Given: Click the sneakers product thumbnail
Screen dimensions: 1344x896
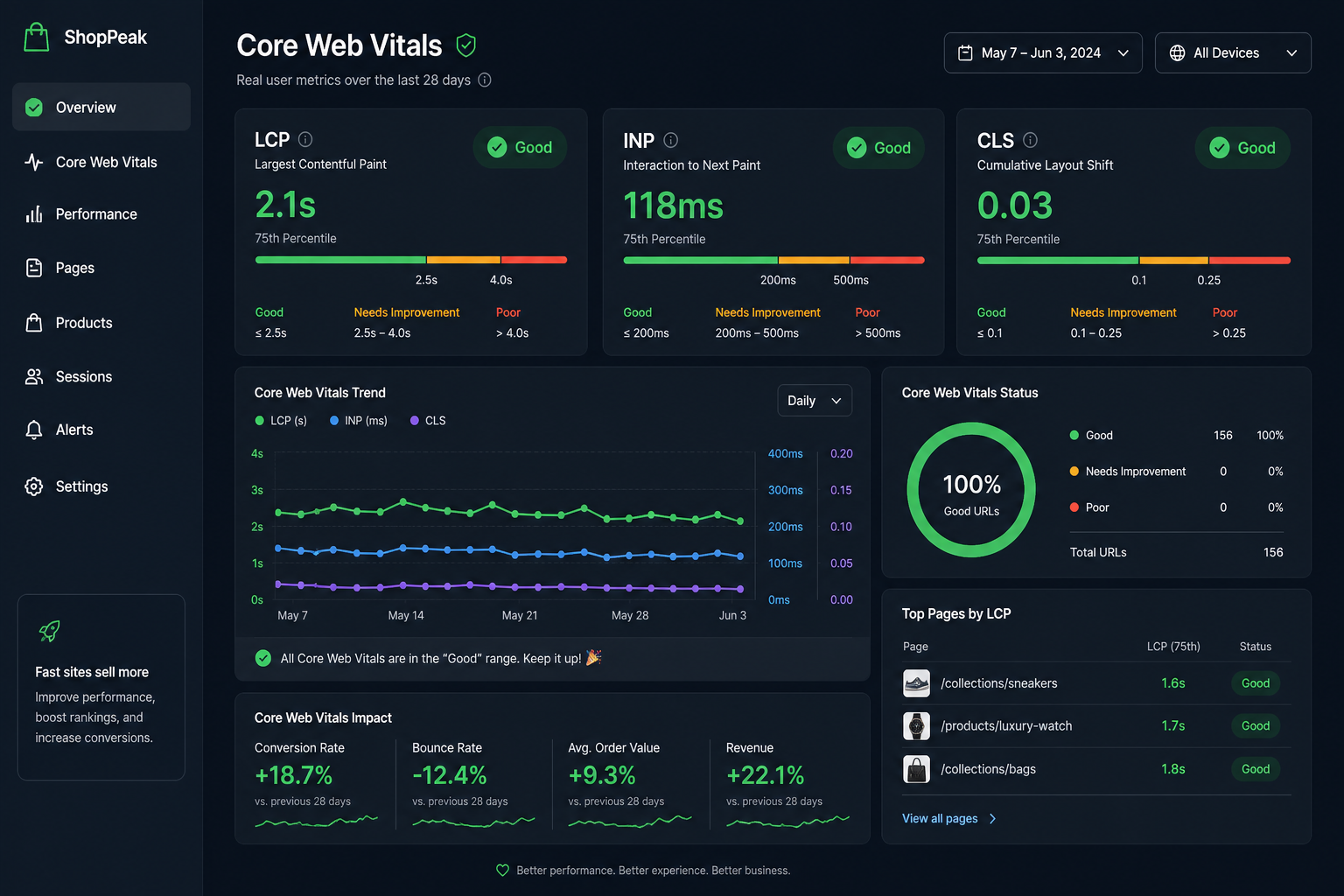Looking at the screenshot, I should 916,683.
